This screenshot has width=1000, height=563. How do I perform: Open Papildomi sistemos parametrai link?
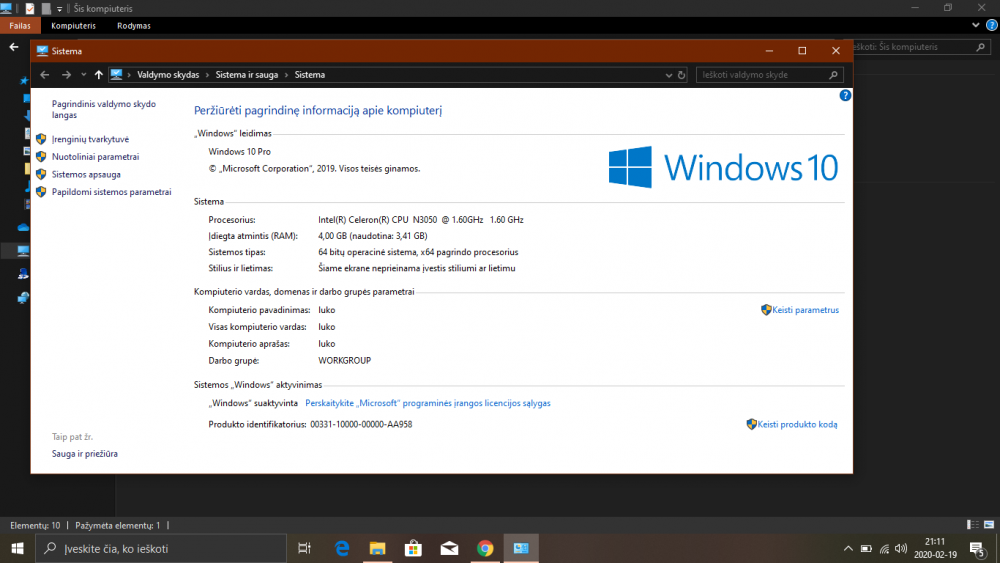112,192
